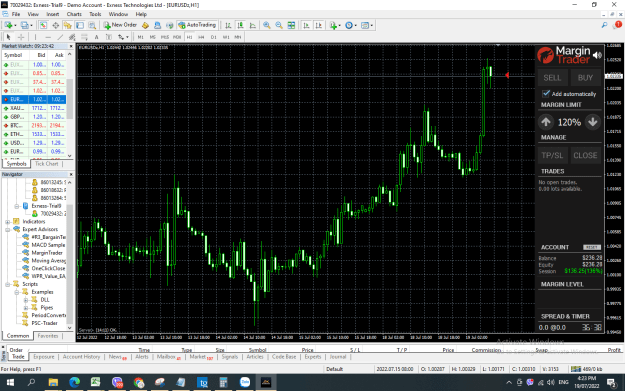Open the Charts menu
This screenshot has height=391, width=625.
point(74,14)
